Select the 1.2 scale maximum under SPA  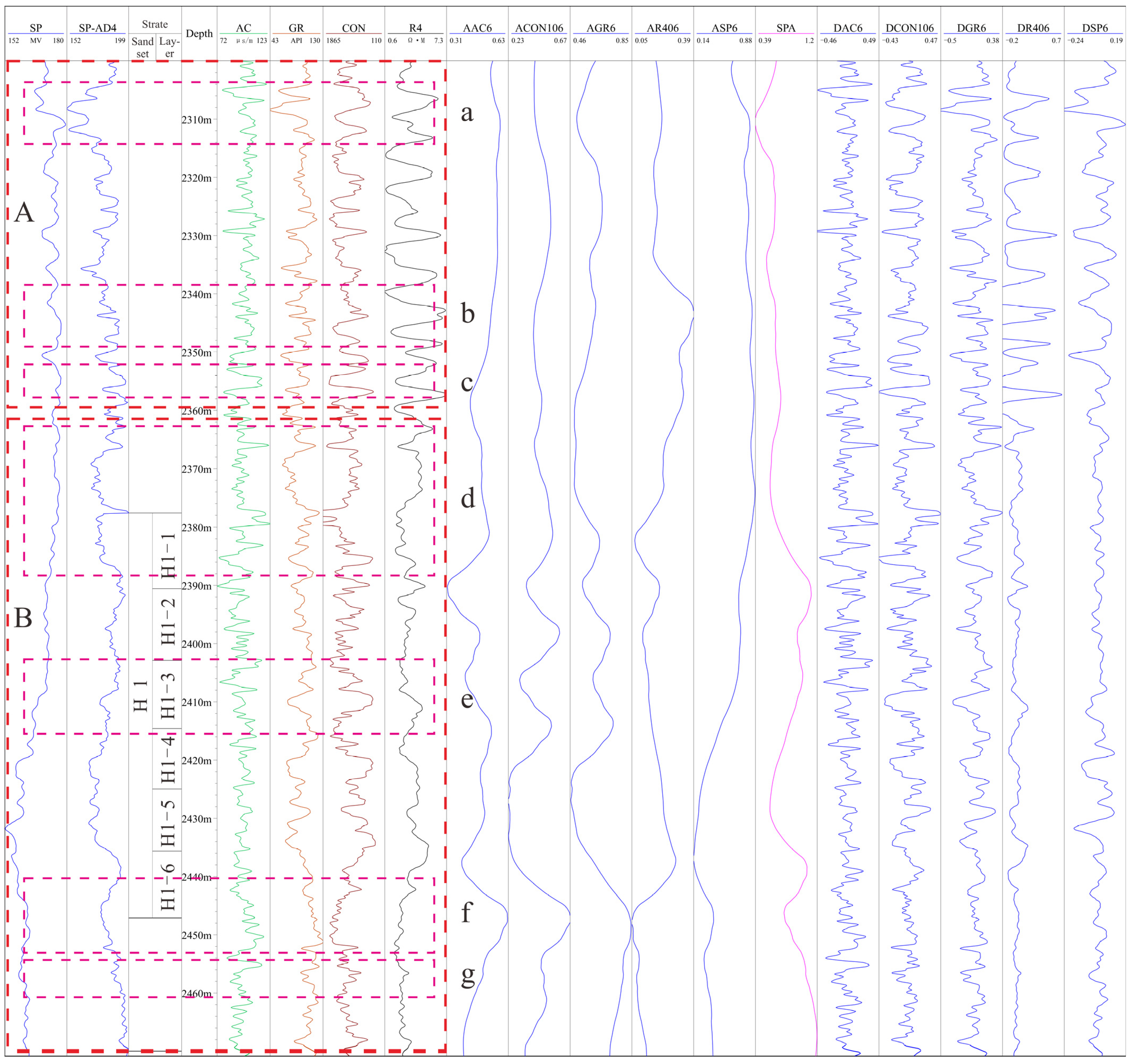[809, 40]
